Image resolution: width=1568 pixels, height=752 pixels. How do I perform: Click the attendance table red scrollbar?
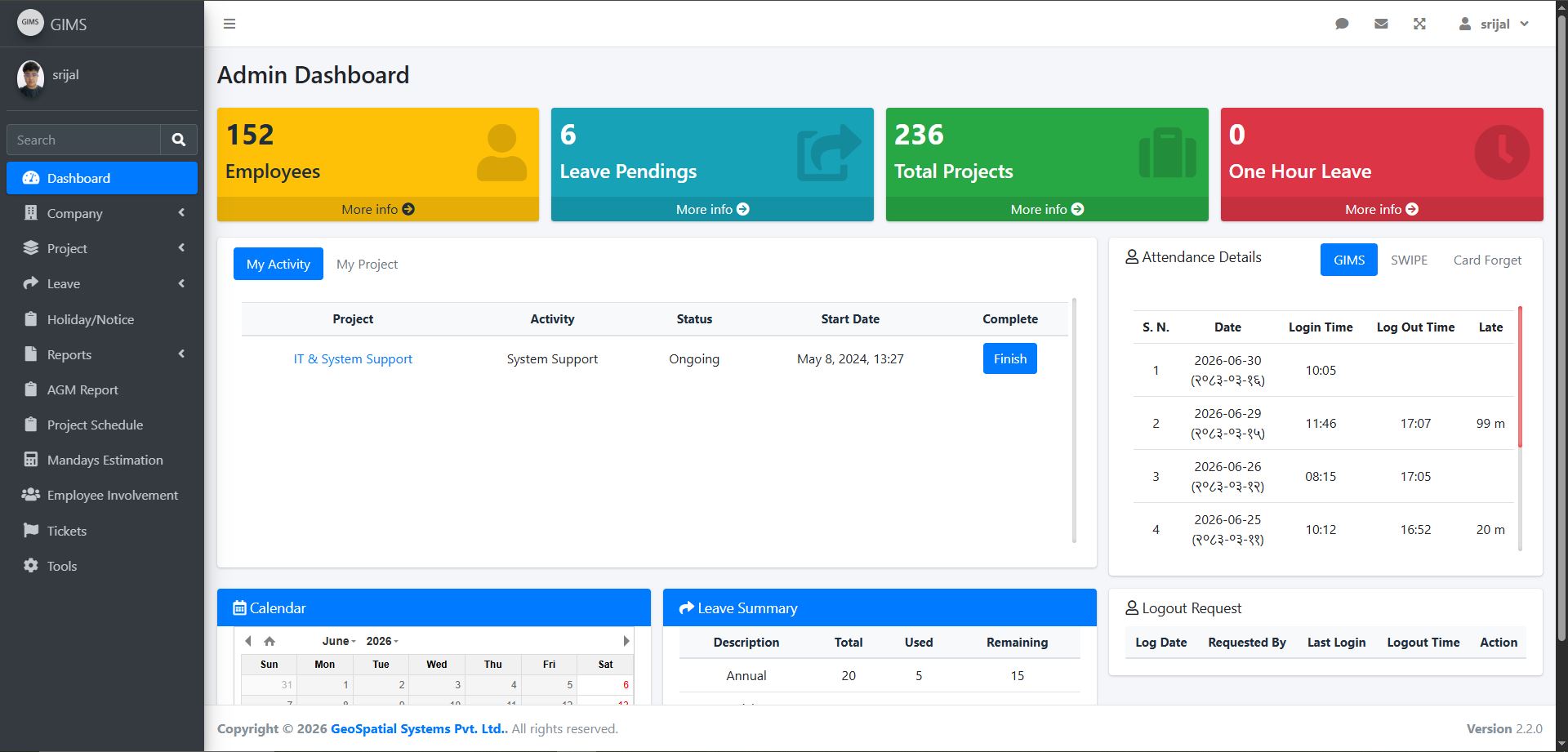click(x=1520, y=376)
